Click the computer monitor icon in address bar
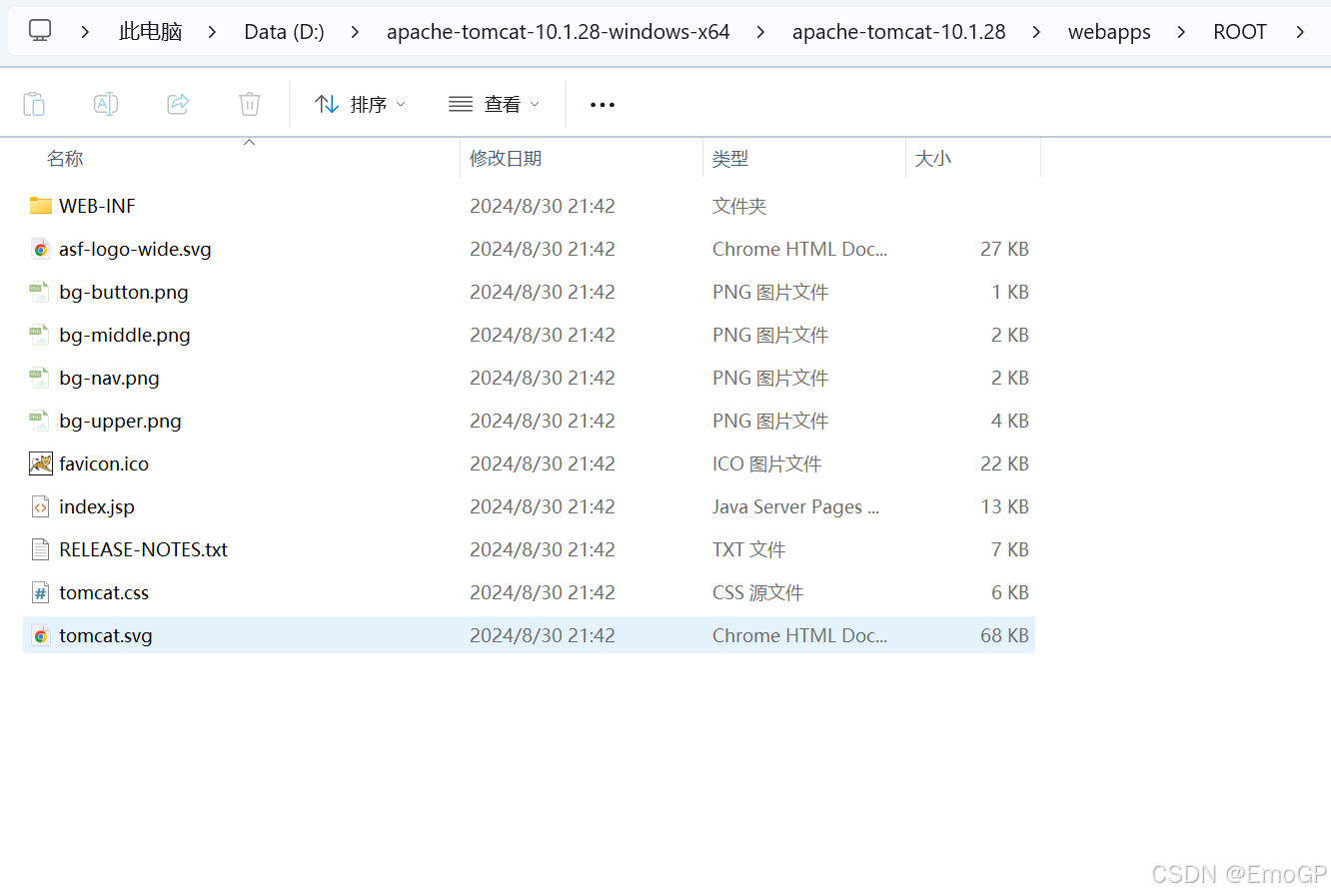 click(40, 31)
